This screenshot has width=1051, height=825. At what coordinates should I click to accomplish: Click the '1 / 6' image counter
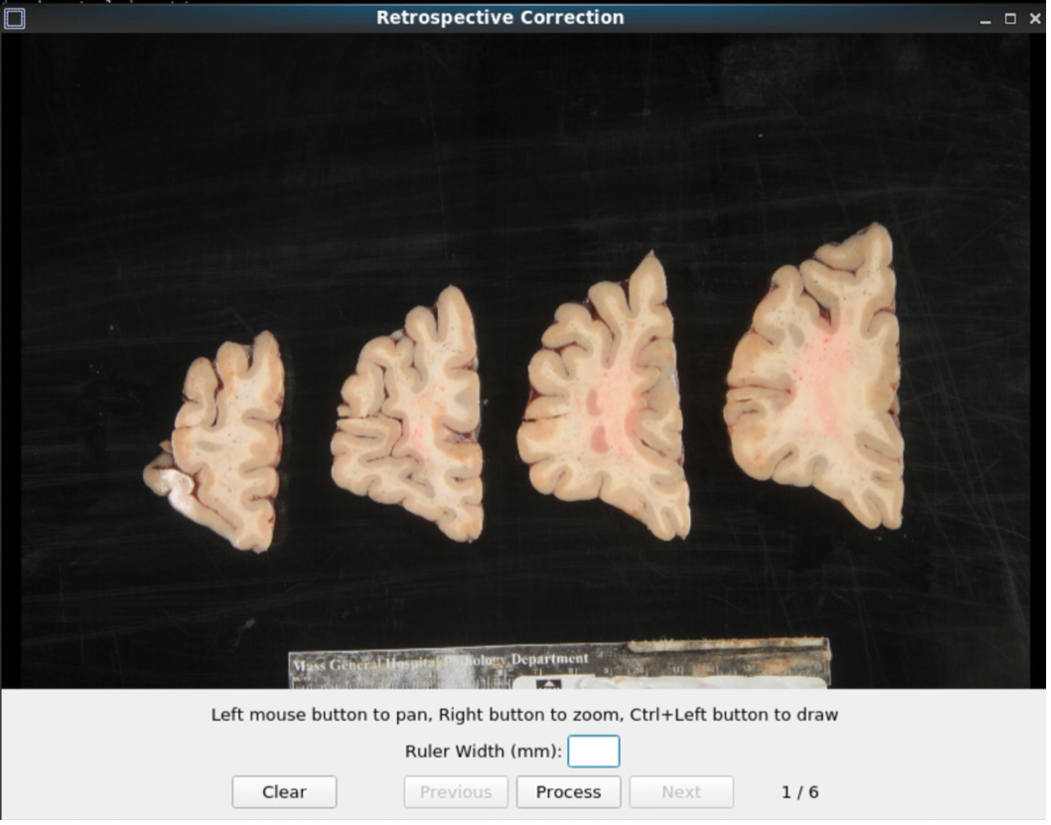pyautogui.click(x=800, y=792)
